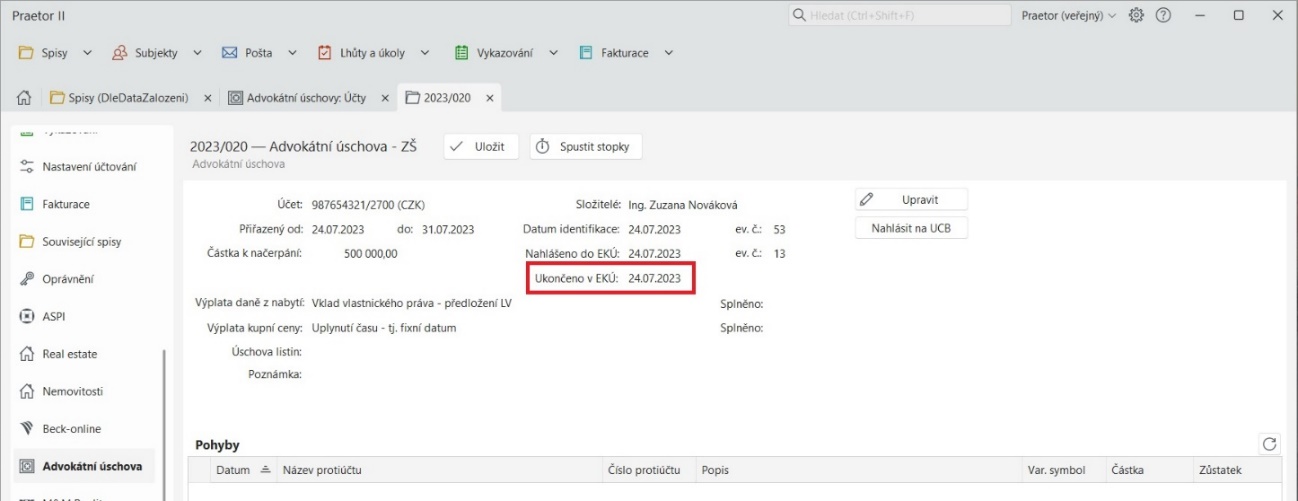Switch to Spisy (DleDataZalozeni) tab
This screenshot has height=501, width=1298.
tap(119, 98)
